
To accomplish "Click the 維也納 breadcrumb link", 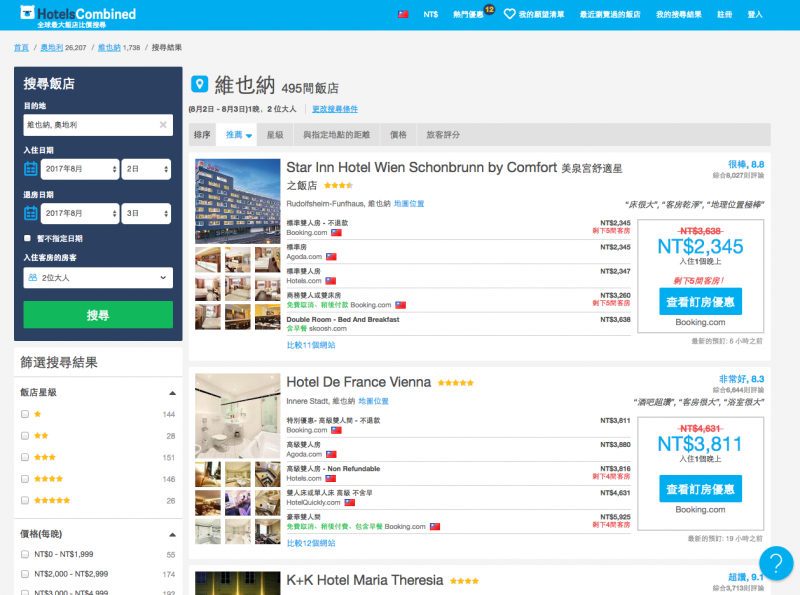I will pyautogui.click(x=109, y=47).
